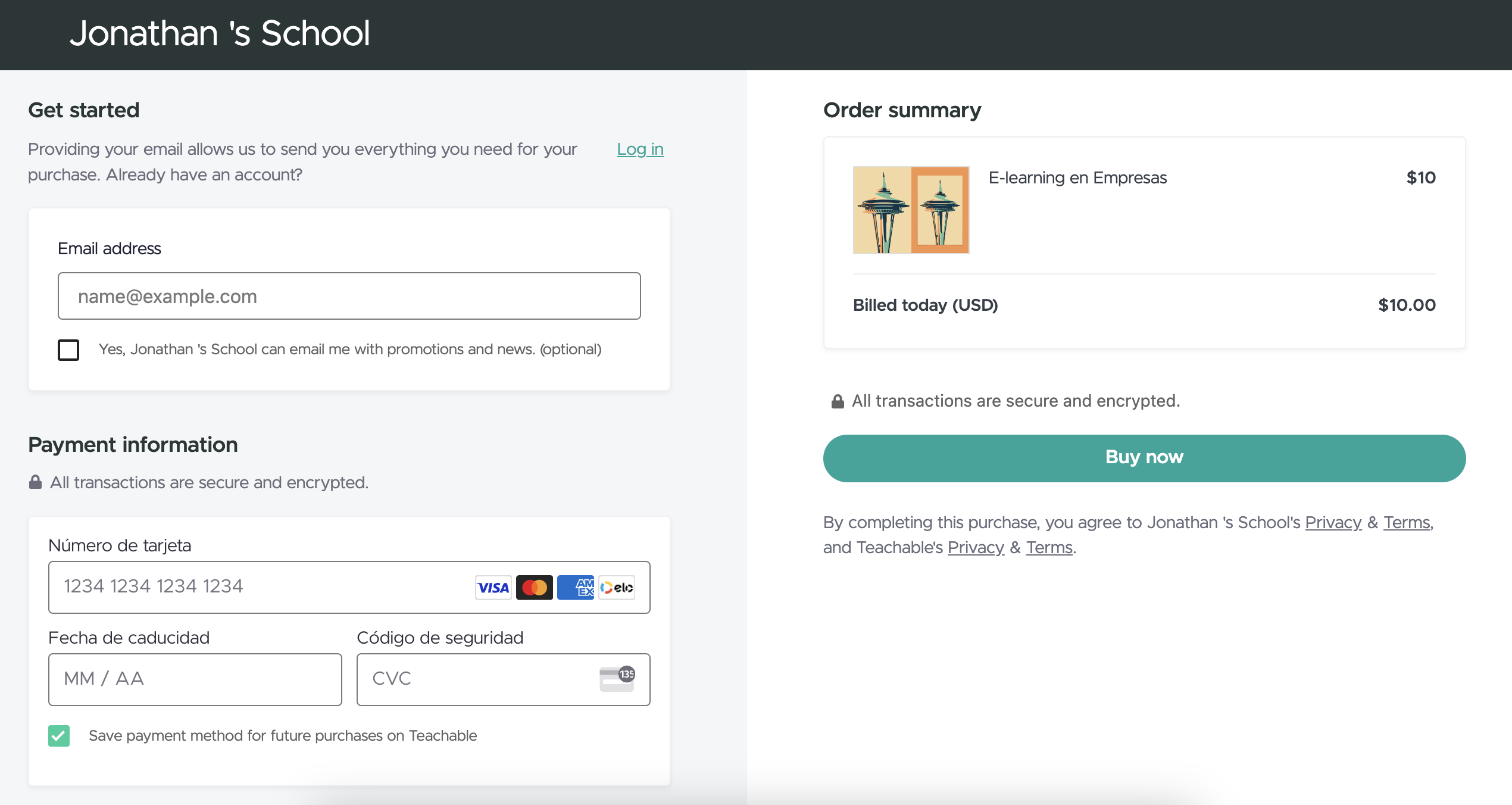Click the Payment information heading
Viewport: 1512px width, 805px height.
(133, 445)
